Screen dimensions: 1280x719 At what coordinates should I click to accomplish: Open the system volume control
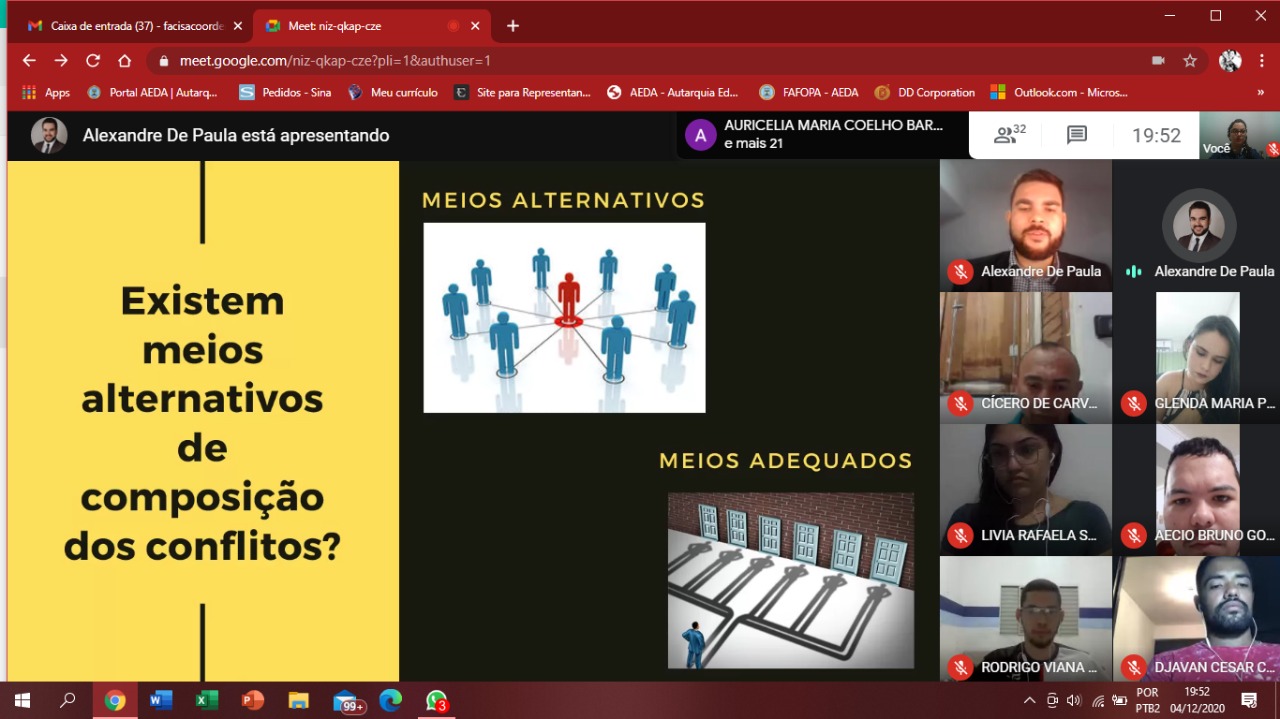pos(1074,701)
